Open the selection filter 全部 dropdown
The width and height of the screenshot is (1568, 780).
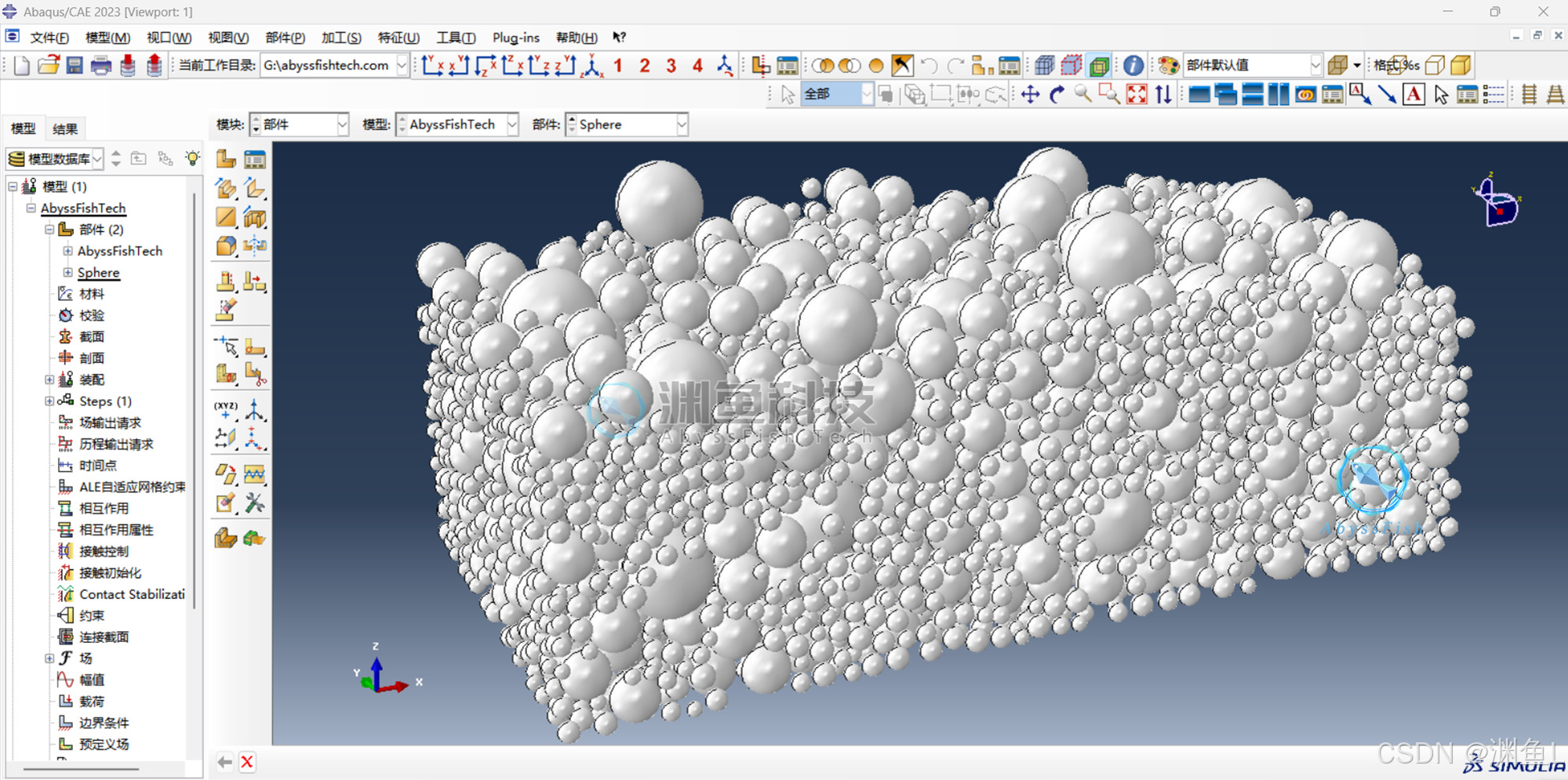[866, 95]
